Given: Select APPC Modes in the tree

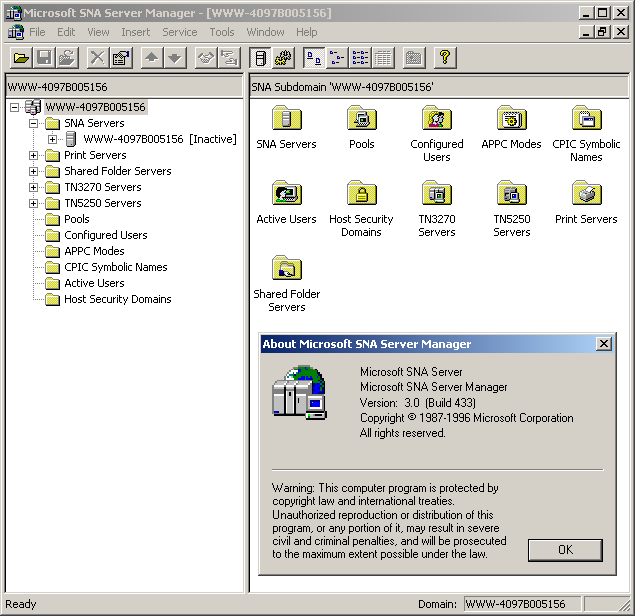Looking at the screenshot, I should pyautogui.click(x=94, y=251).
